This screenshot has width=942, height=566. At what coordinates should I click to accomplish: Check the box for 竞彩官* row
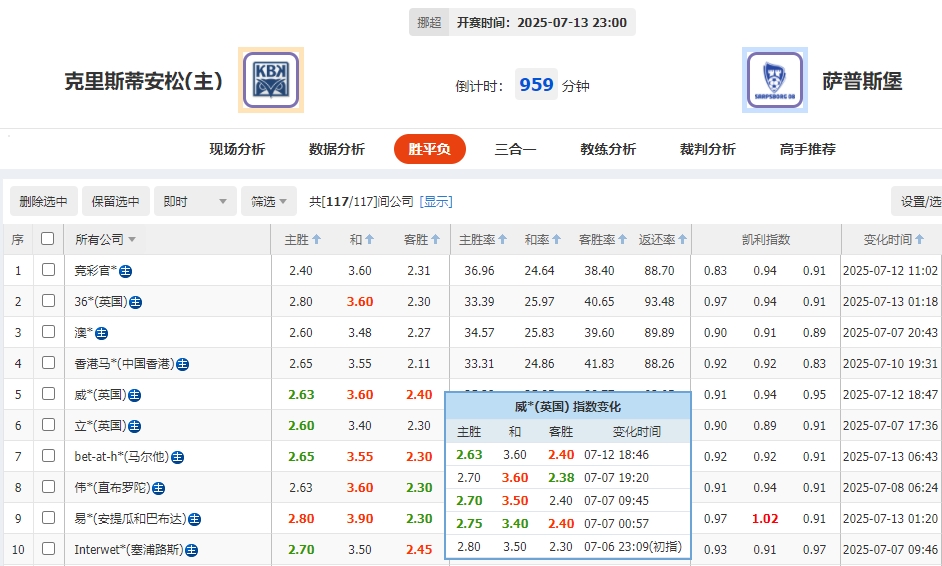click(x=48, y=270)
